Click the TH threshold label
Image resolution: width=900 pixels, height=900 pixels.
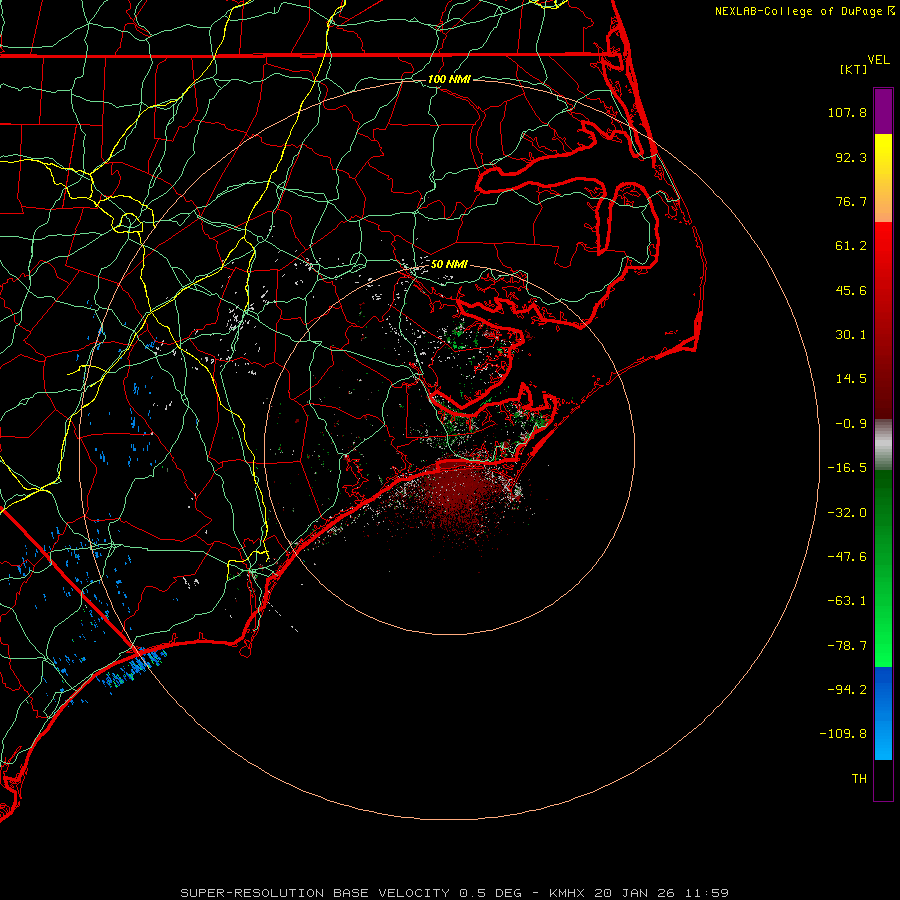pyautogui.click(x=859, y=779)
